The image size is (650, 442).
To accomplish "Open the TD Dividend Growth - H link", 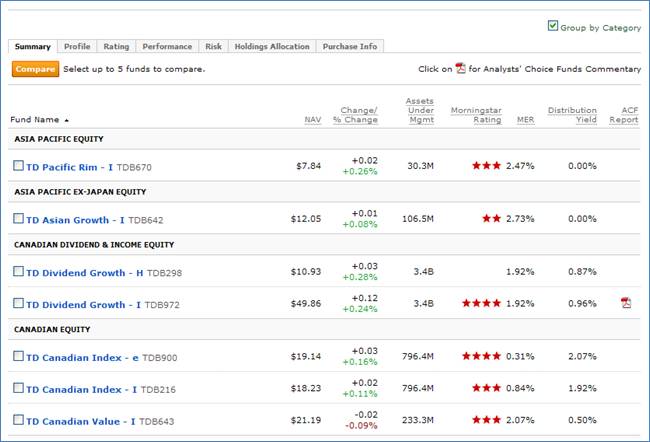I will [x=85, y=273].
